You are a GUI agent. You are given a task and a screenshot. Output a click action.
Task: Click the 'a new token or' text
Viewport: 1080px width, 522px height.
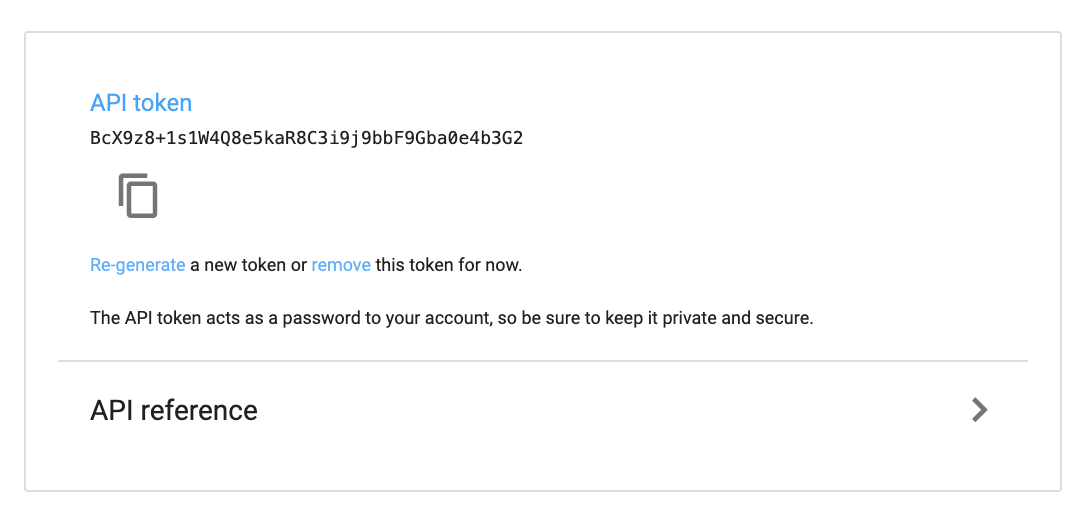[x=248, y=265]
